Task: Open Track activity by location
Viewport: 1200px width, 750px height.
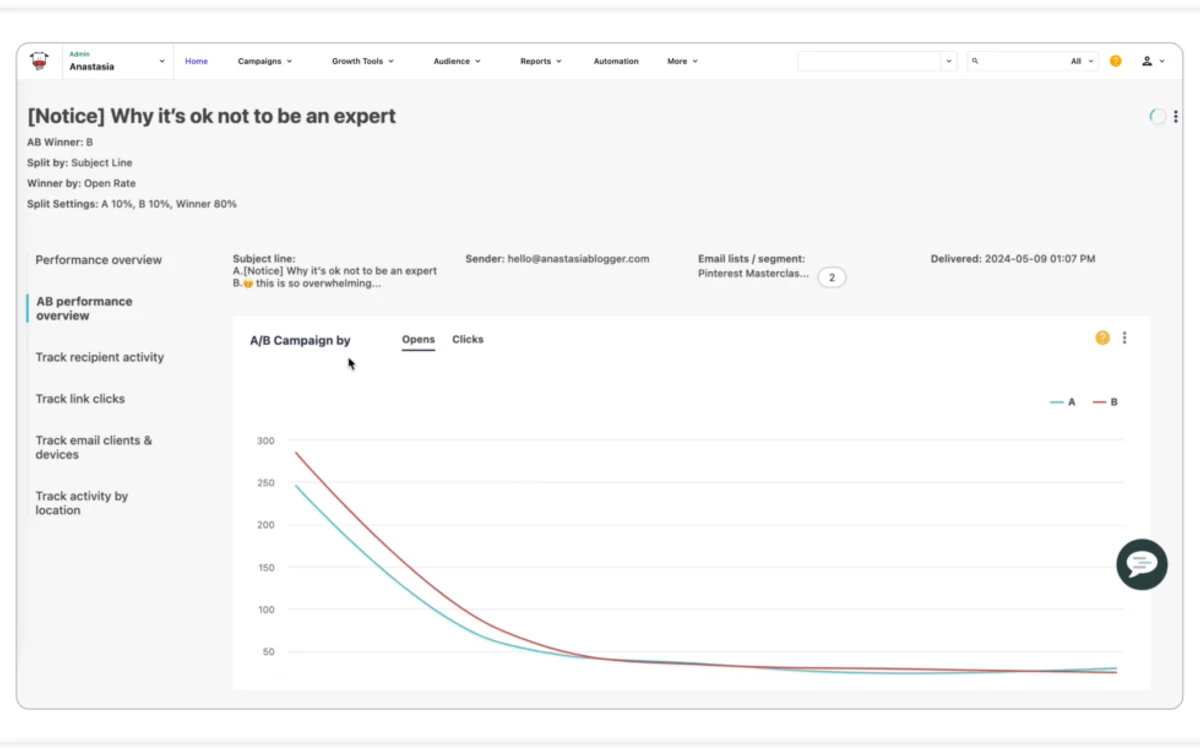Action: coord(82,503)
